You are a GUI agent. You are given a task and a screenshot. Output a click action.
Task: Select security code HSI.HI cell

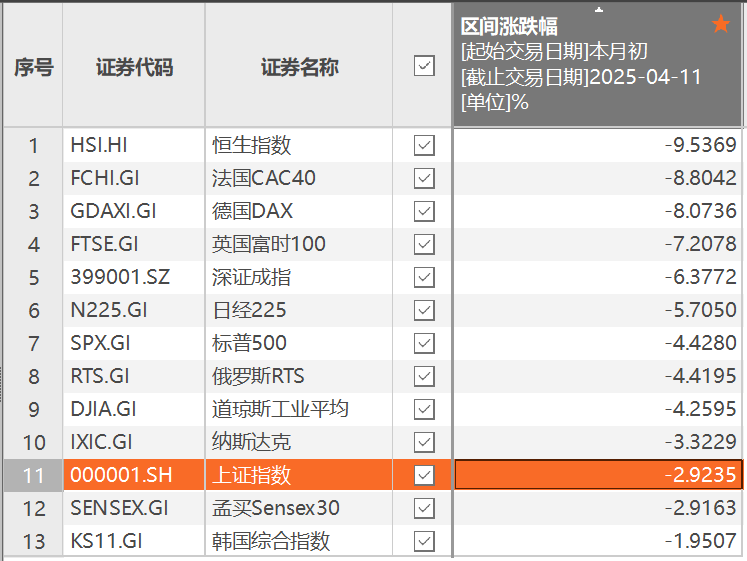134,145
